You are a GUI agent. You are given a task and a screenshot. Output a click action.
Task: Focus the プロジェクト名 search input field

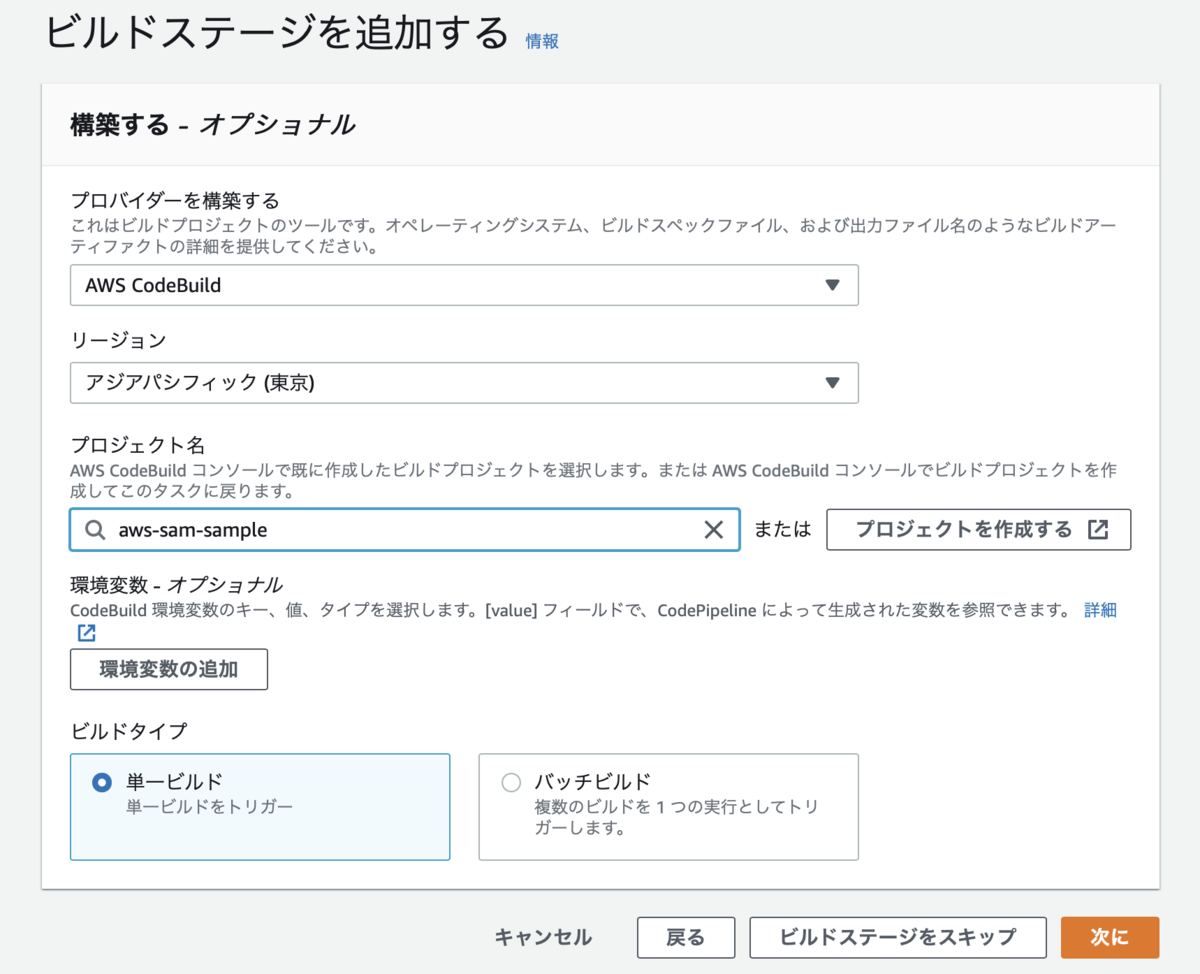[400, 530]
